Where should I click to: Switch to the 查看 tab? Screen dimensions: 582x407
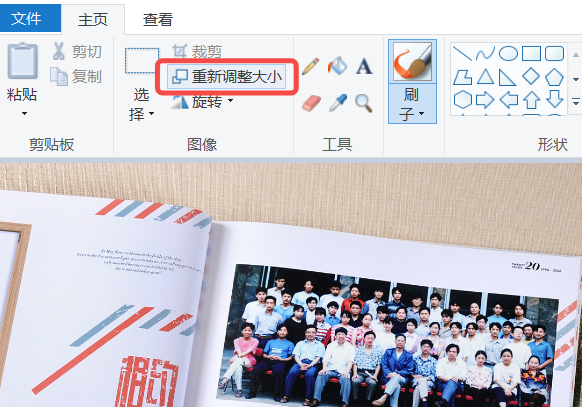point(158,20)
